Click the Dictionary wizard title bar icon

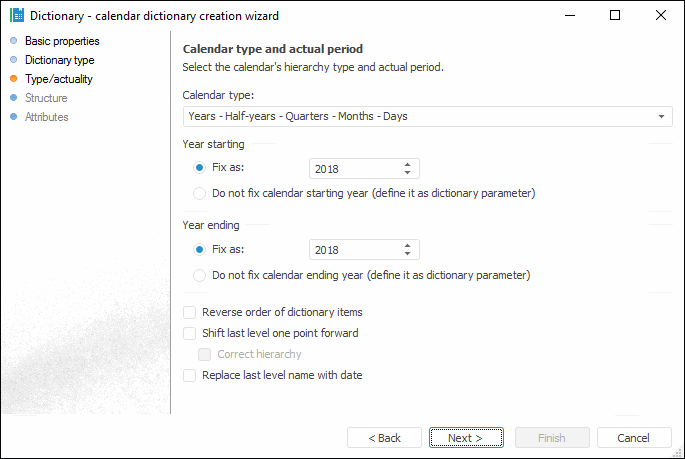point(16,16)
